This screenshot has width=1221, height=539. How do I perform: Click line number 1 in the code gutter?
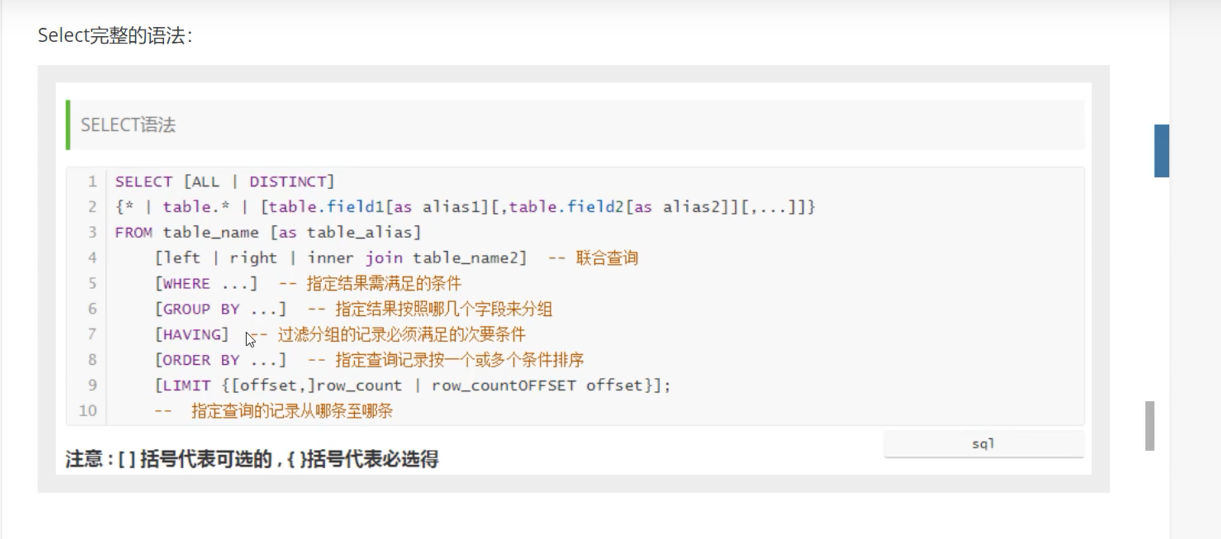coord(92,182)
